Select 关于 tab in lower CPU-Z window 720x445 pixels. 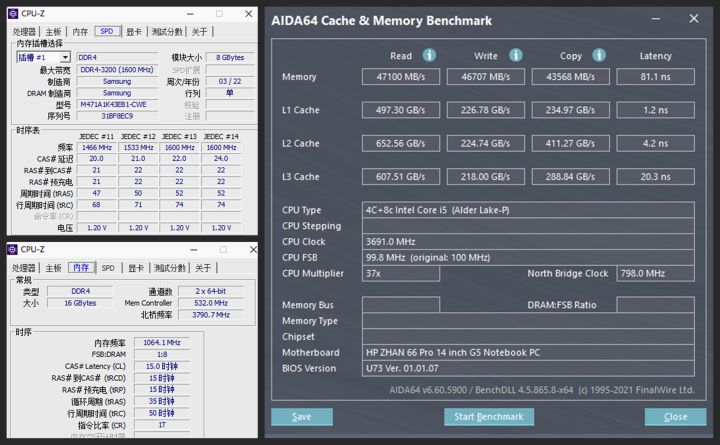[x=203, y=268]
